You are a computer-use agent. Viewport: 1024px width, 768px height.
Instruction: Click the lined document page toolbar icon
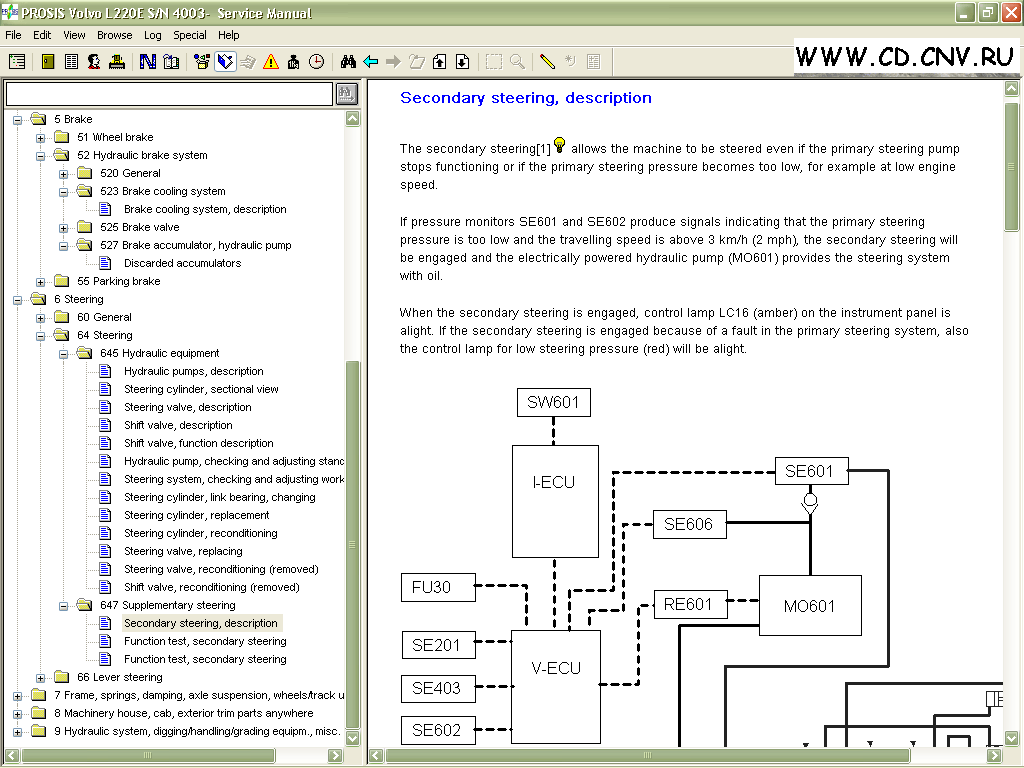coord(71,62)
